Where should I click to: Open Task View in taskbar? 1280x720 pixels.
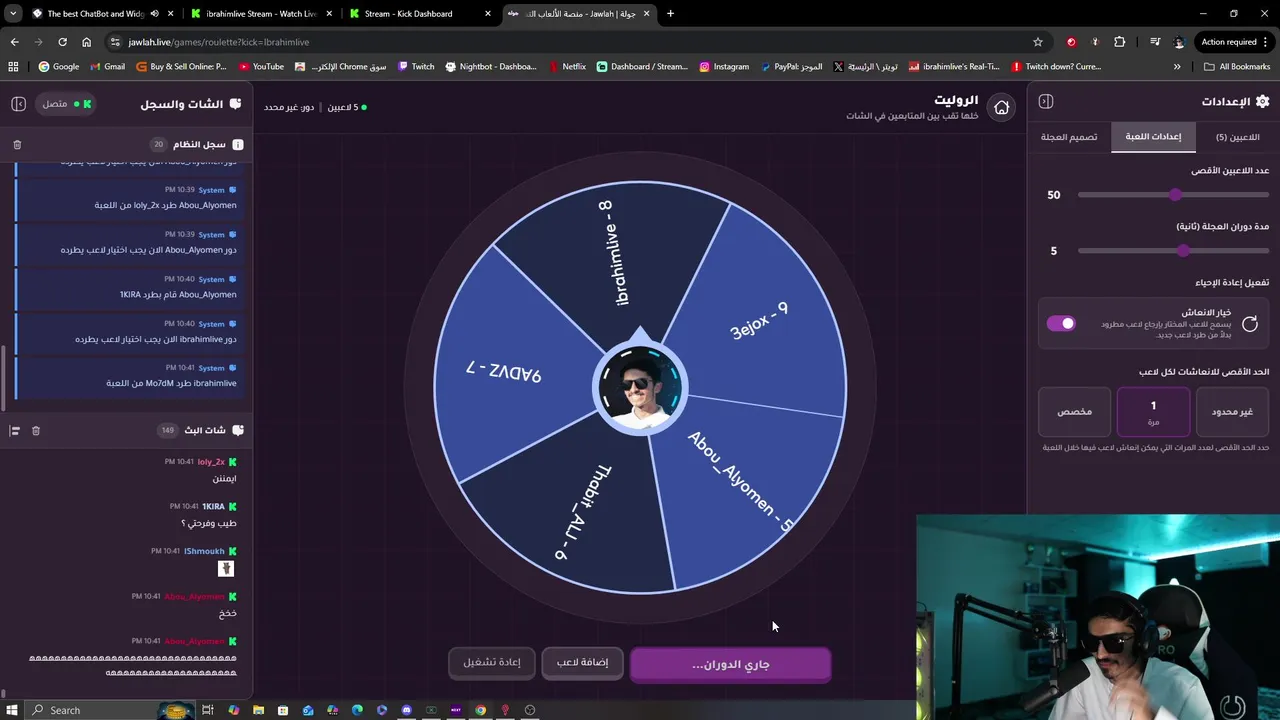[208, 710]
